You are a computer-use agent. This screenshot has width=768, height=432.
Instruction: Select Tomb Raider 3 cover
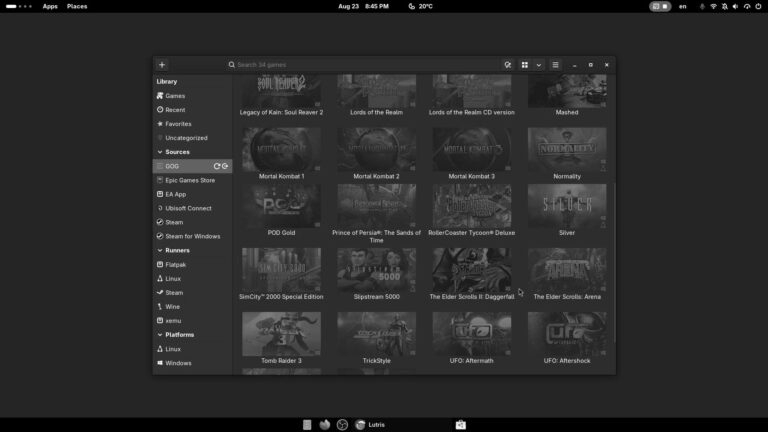tap(281, 334)
